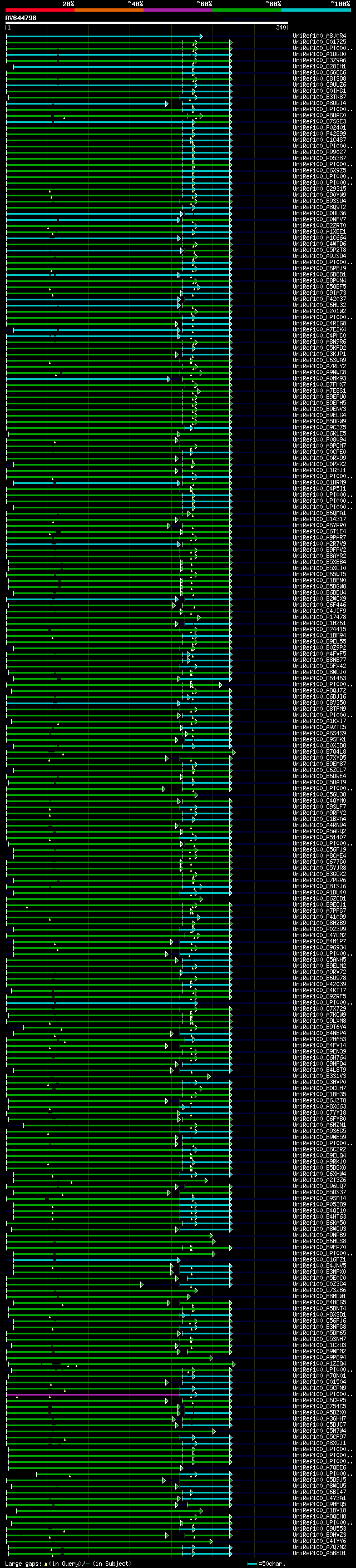Viewport: 356px width, 1568px height.
Task: Choose the UniRef100_A8CAE4 hit name
Action: (x=319, y=856)
